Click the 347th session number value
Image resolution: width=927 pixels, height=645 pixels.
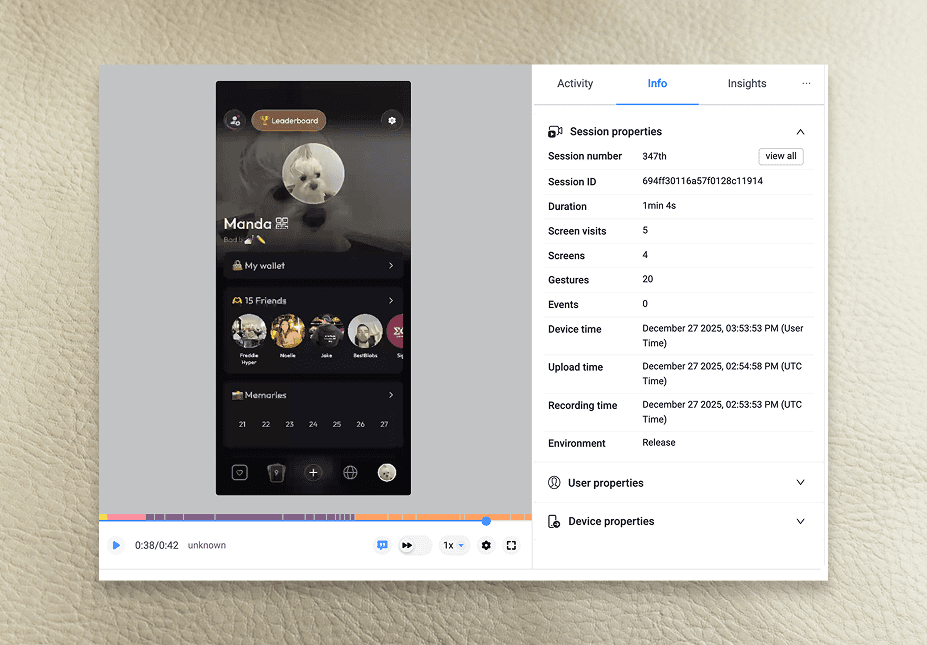[654, 156]
